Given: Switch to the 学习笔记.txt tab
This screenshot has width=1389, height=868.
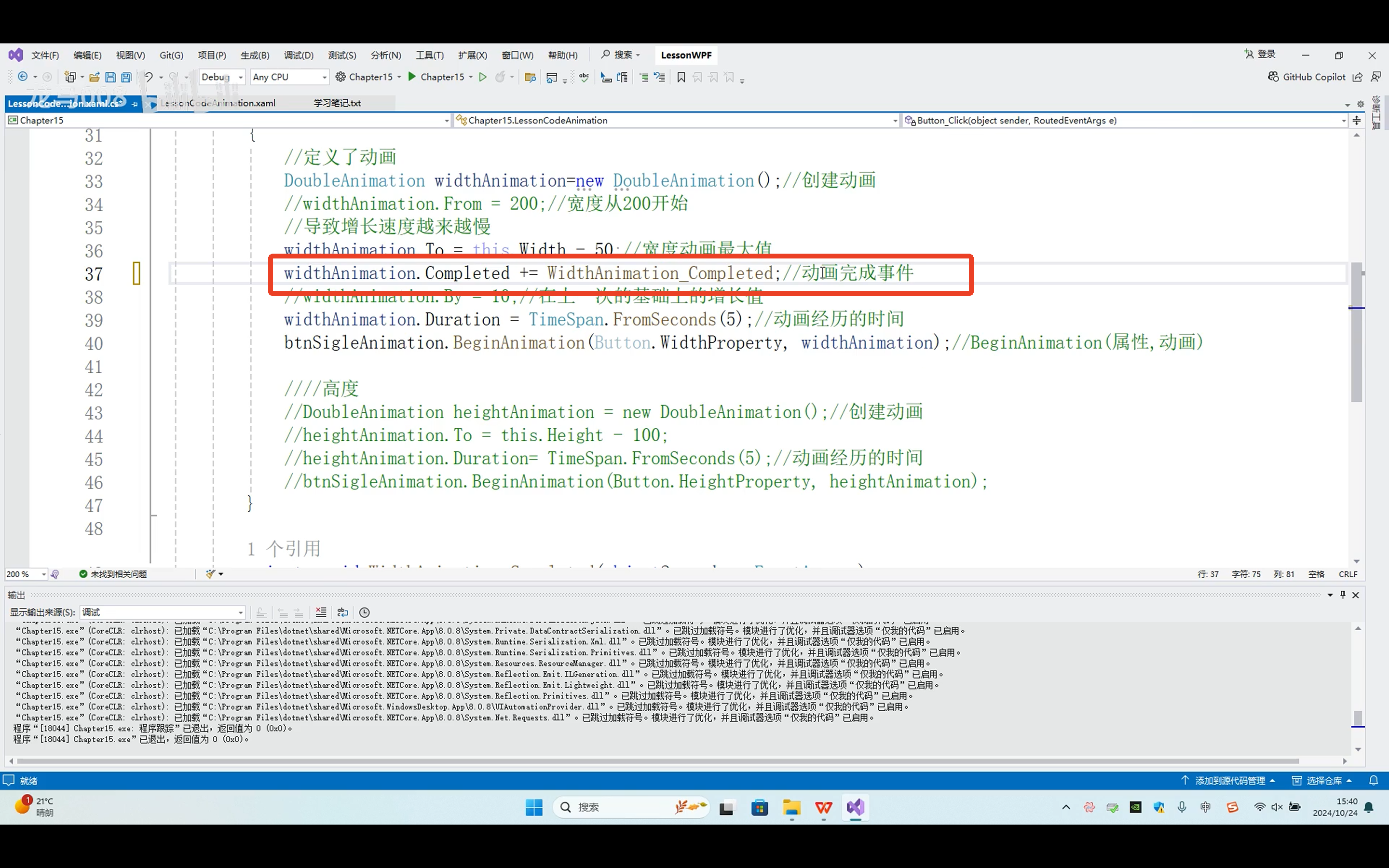Looking at the screenshot, I should (x=337, y=103).
